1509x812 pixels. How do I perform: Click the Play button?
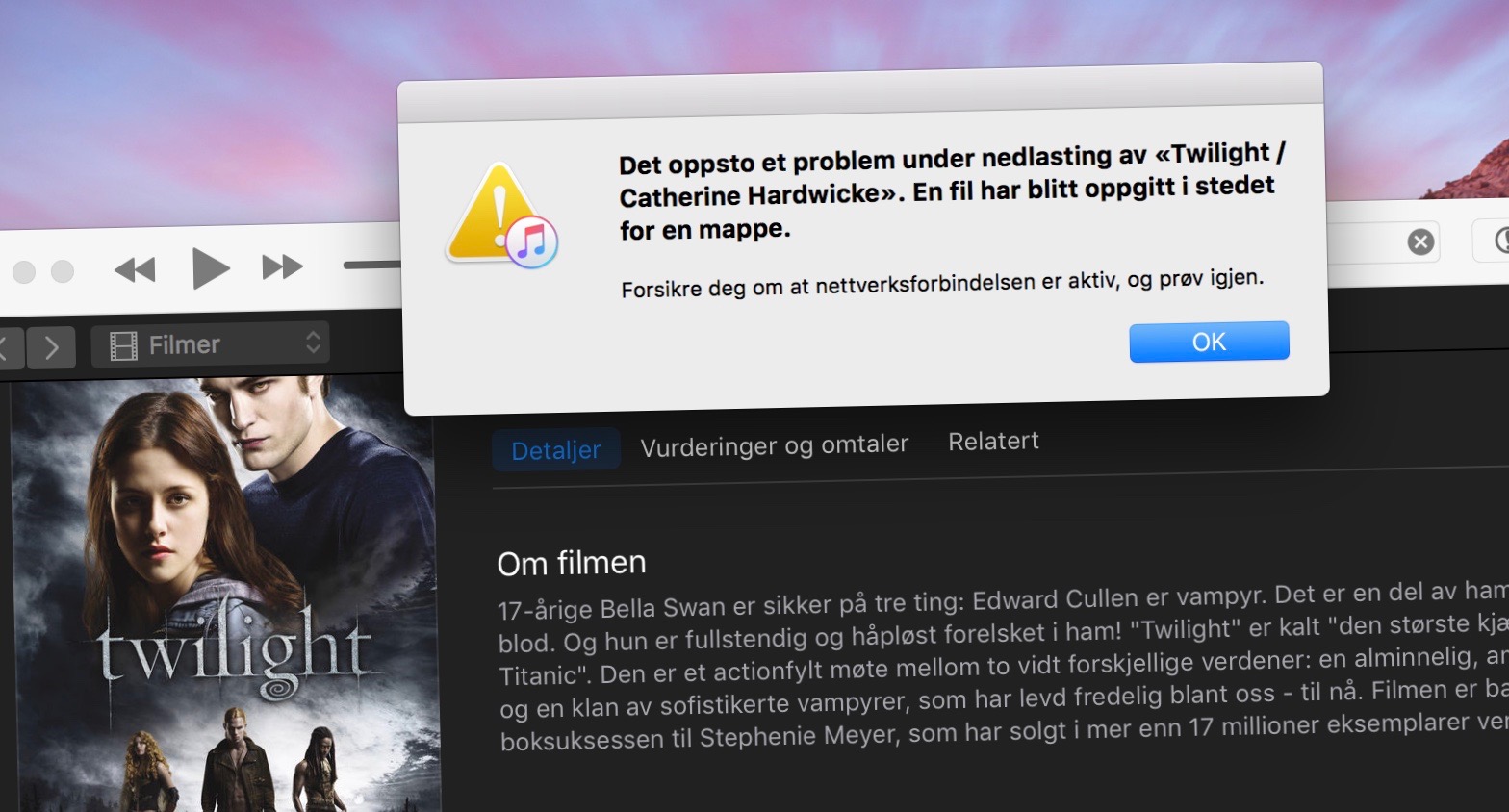pos(210,268)
